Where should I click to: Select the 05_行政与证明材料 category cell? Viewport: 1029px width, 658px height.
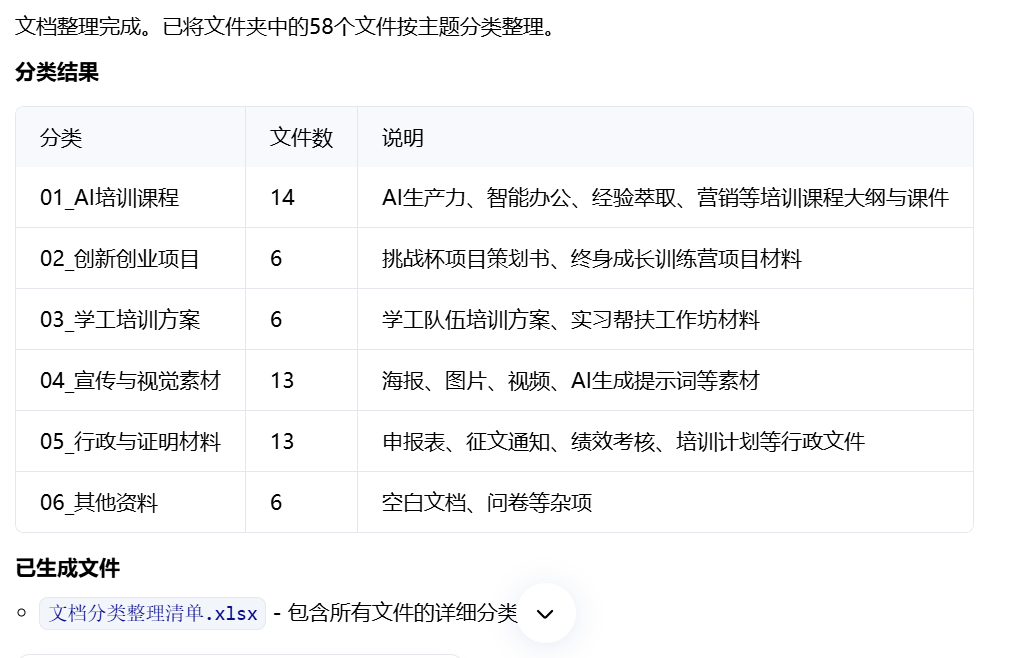(x=131, y=442)
